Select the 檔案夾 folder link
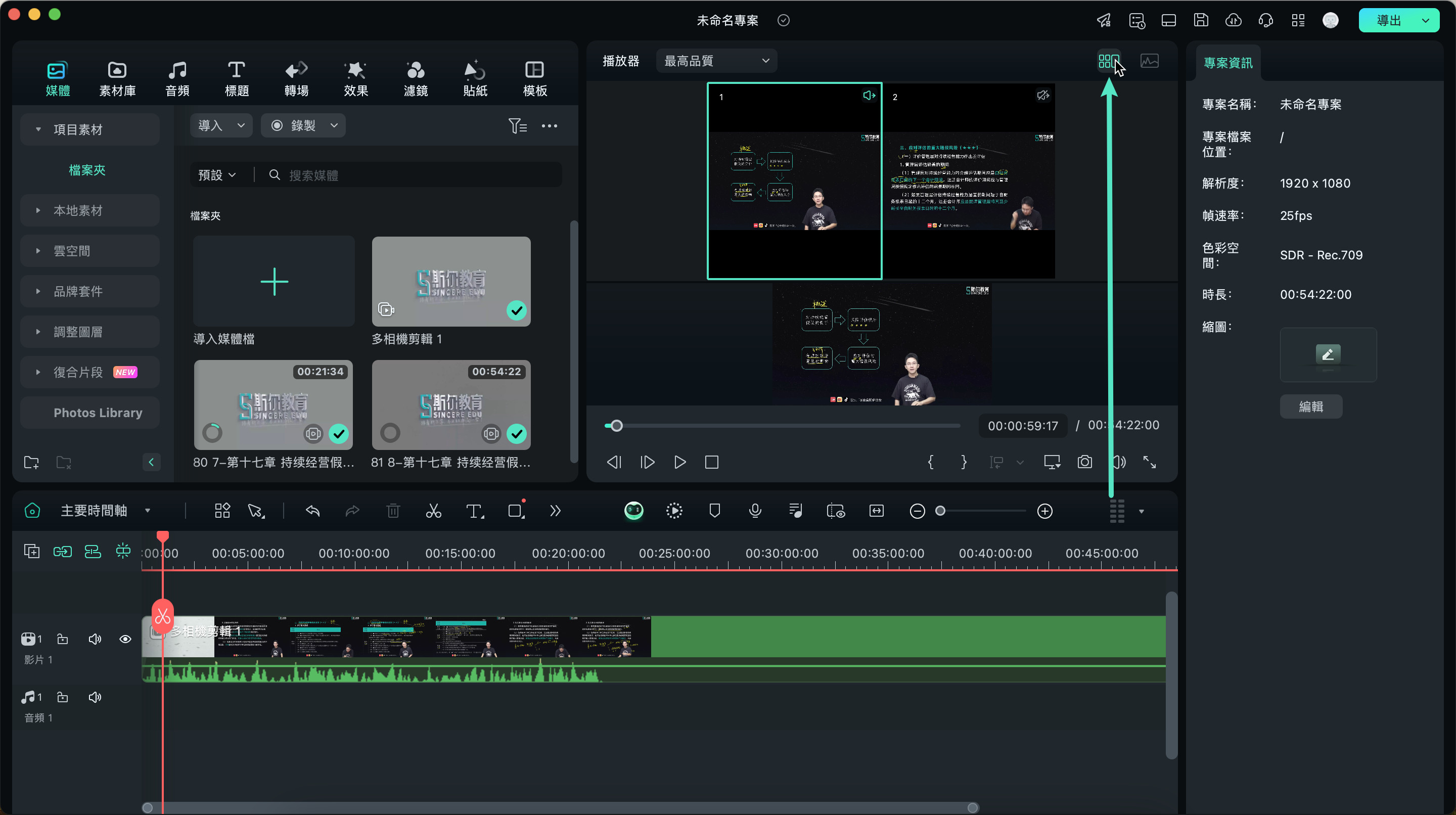The image size is (1456, 815). [87, 170]
